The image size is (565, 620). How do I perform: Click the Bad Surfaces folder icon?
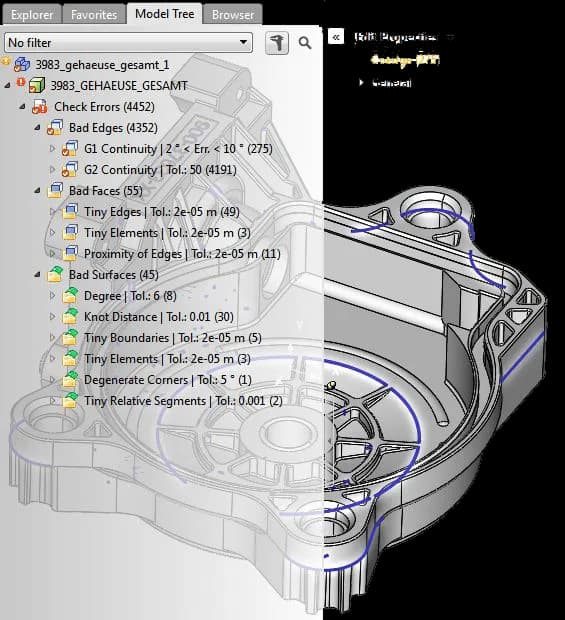pos(55,274)
